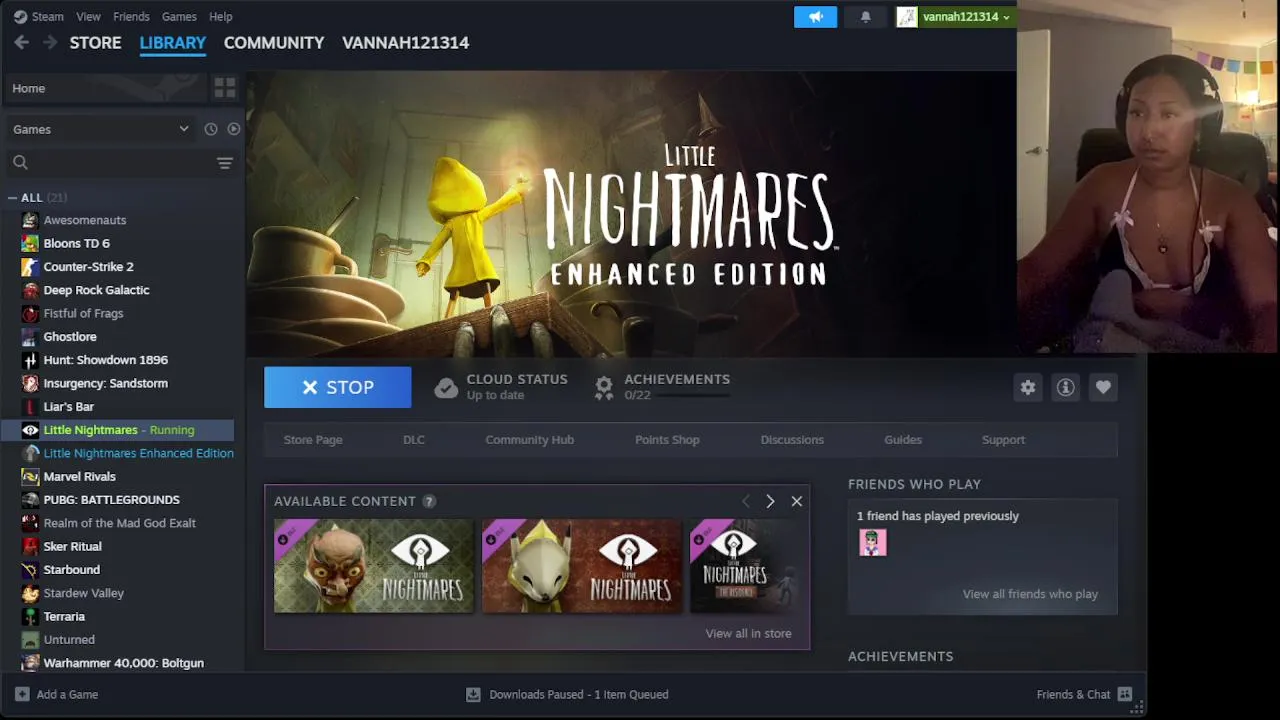Select PUBG: BATTLEGROUNDS game icon

coord(30,500)
